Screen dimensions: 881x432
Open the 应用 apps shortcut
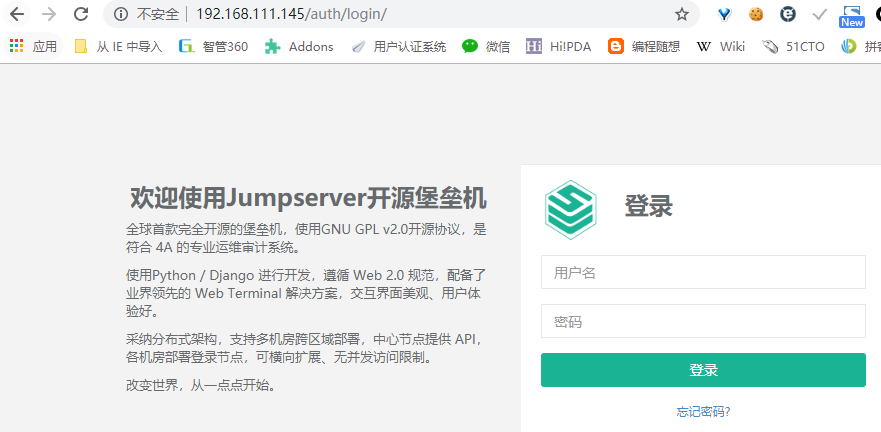34,47
